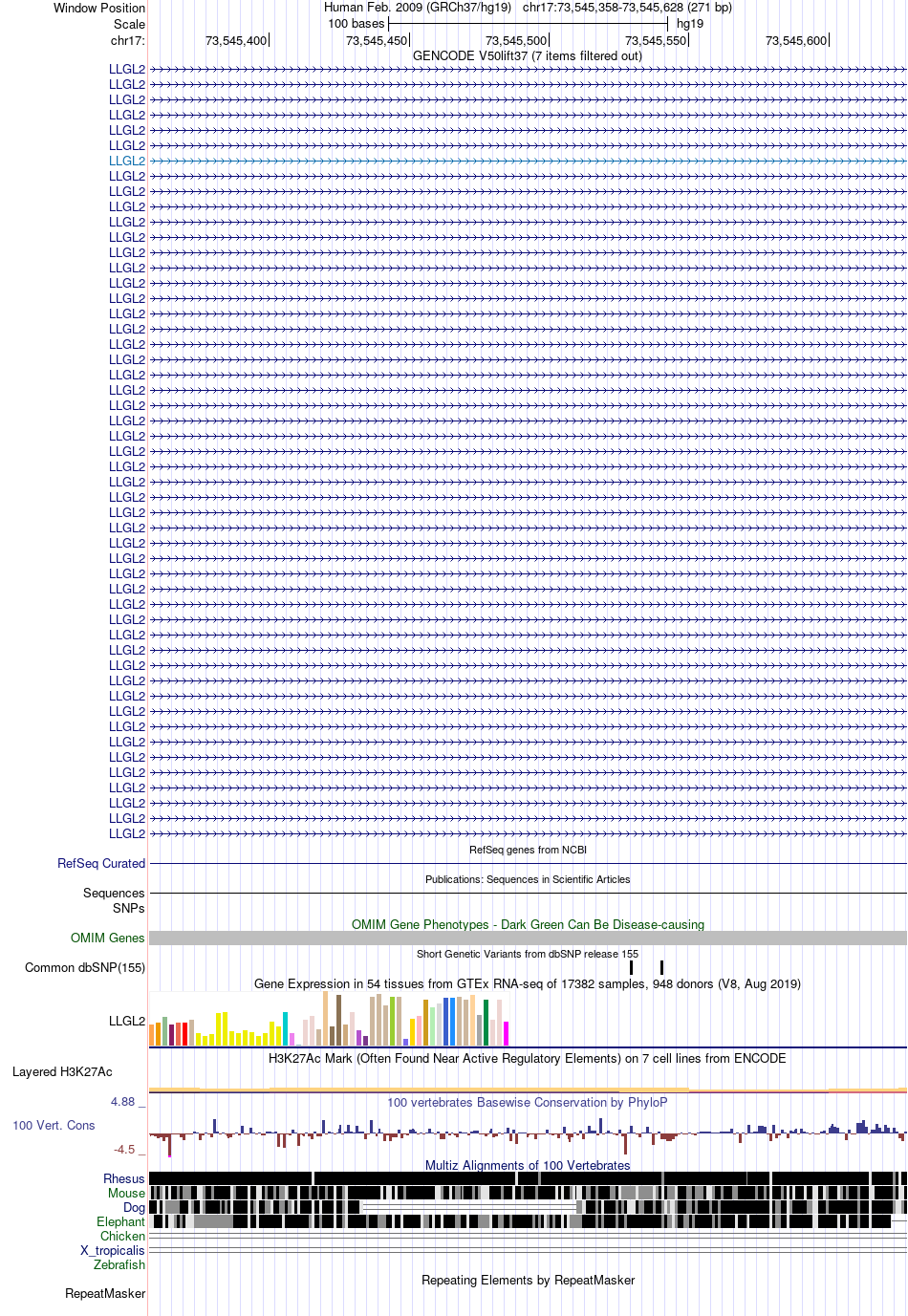Click the hg19 text beside the scale bar
The image size is (908, 1316).
pyautogui.click(x=690, y=23)
